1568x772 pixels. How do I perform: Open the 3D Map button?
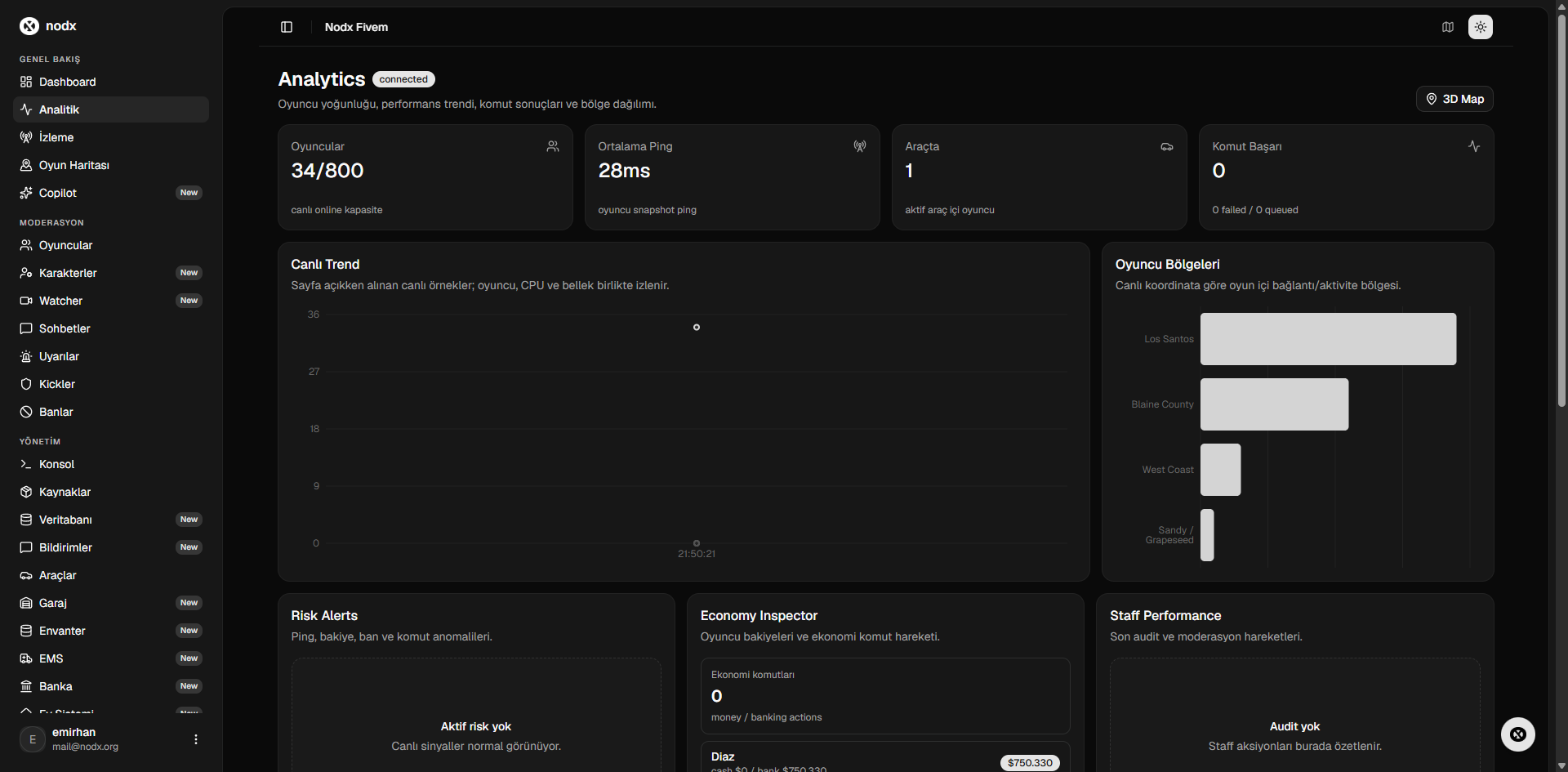1454,99
